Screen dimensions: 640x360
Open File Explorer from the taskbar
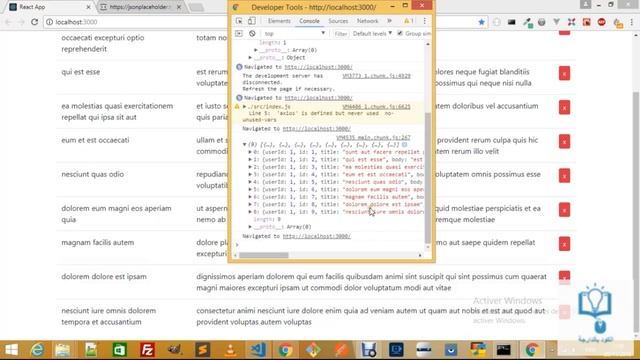point(63,350)
